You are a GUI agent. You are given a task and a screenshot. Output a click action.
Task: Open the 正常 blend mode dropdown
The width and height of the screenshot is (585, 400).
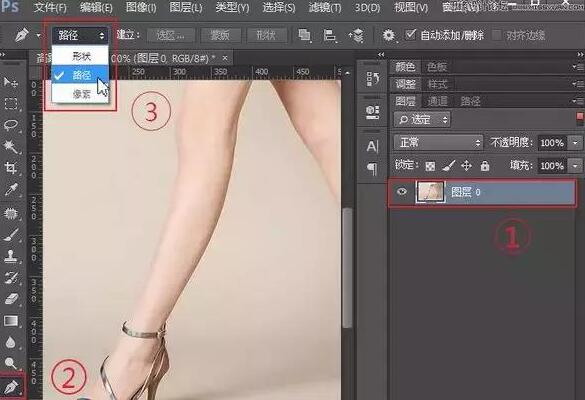438,143
